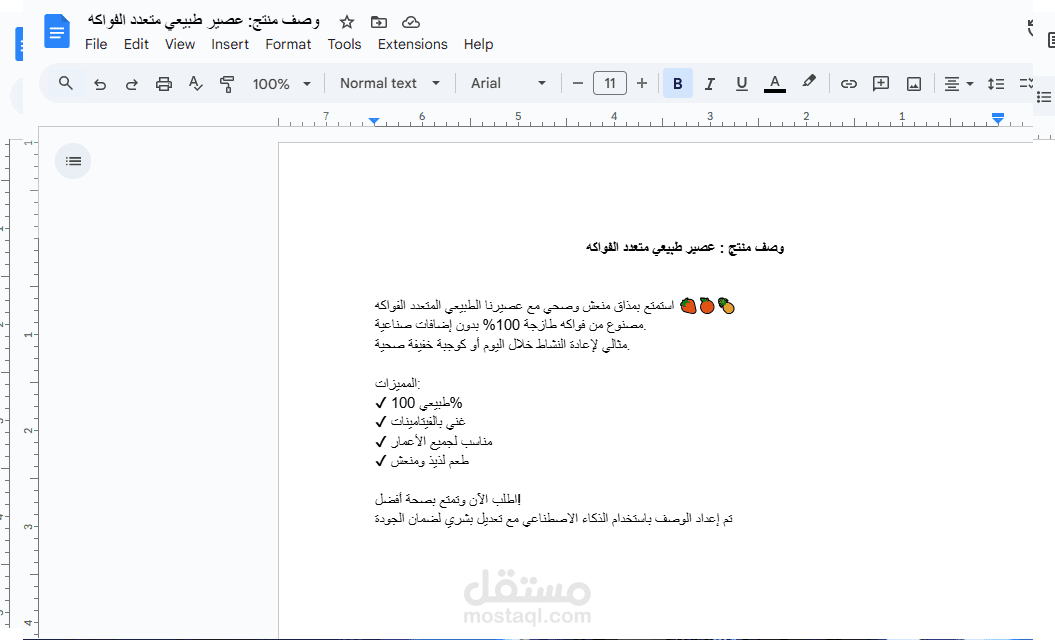Open the Normal text style dropdown
The image size is (1055, 640).
(390, 83)
